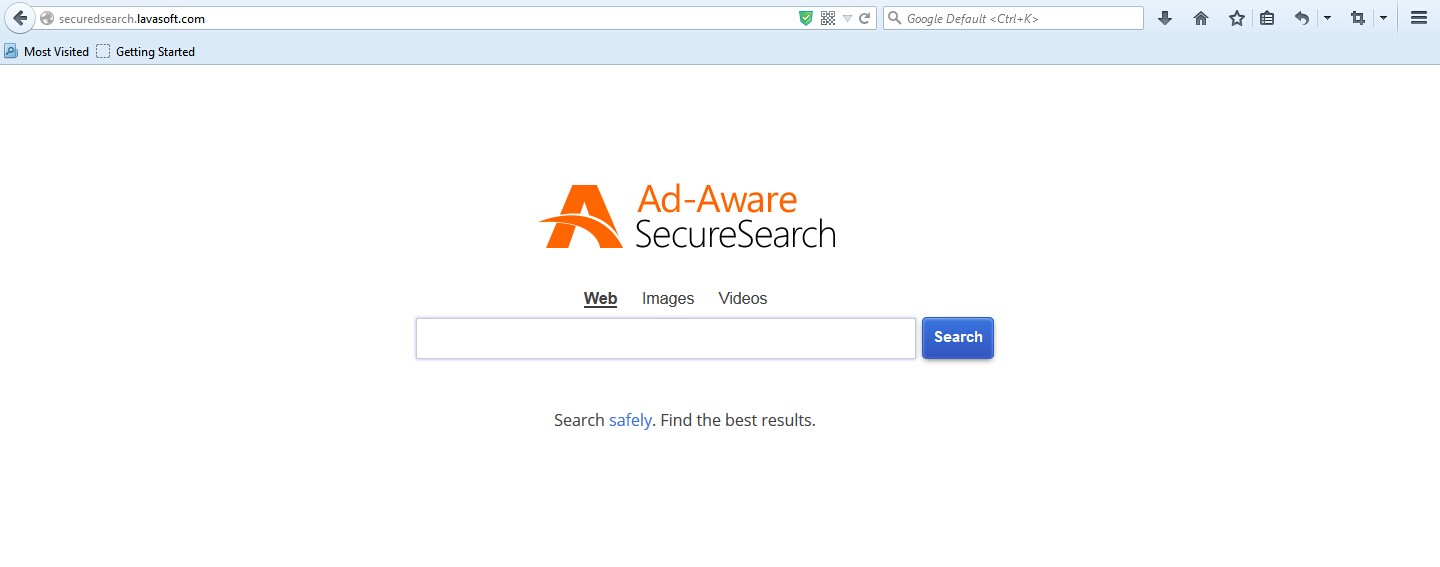
Task: Reload the current page
Action: click(x=865, y=18)
